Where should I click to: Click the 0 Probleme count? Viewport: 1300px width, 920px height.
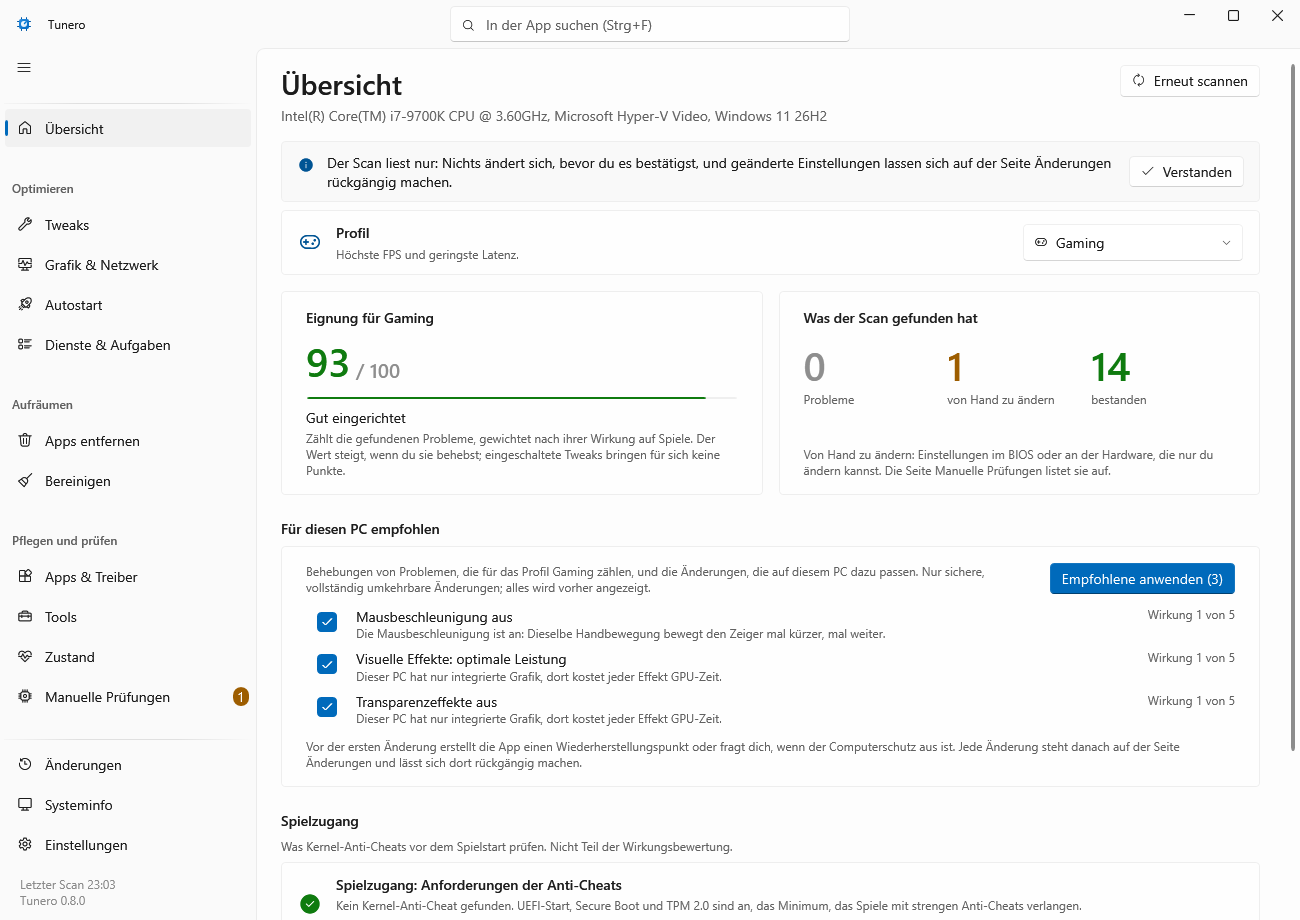[815, 368]
